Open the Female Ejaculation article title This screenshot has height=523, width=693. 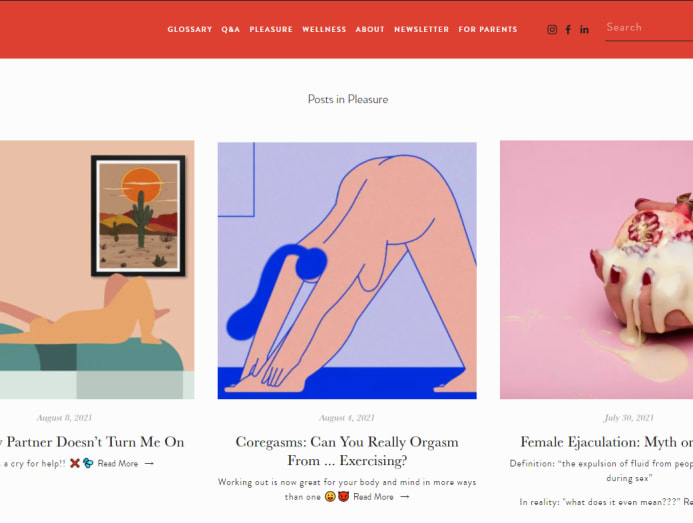[606, 442]
